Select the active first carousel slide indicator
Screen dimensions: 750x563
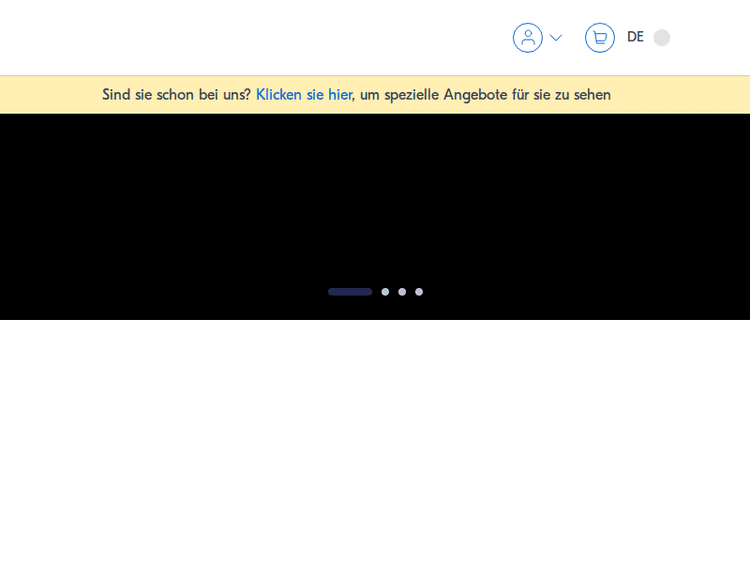click(349, 292)
